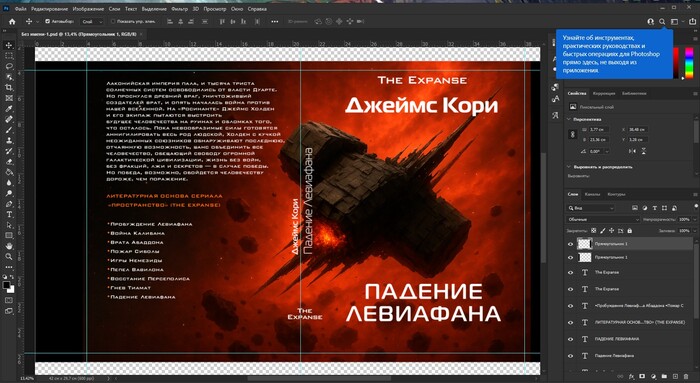This screenshot has height=383, width=700.
Task: Open the Фильтр menu
Action: [179, 8]
